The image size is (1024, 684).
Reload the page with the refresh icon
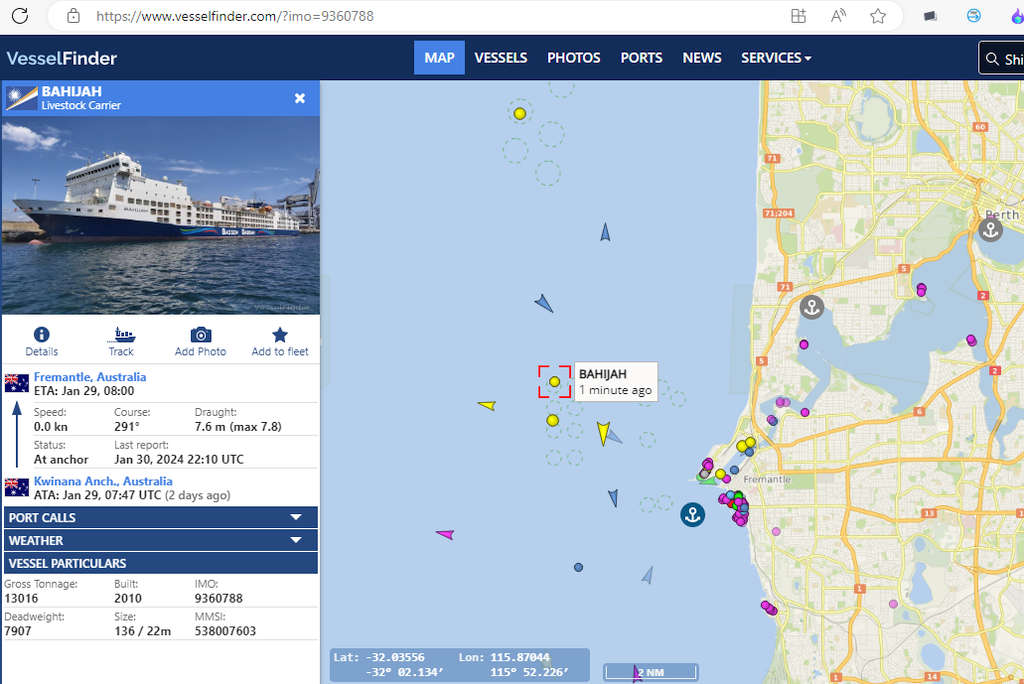tap(20, 16)
